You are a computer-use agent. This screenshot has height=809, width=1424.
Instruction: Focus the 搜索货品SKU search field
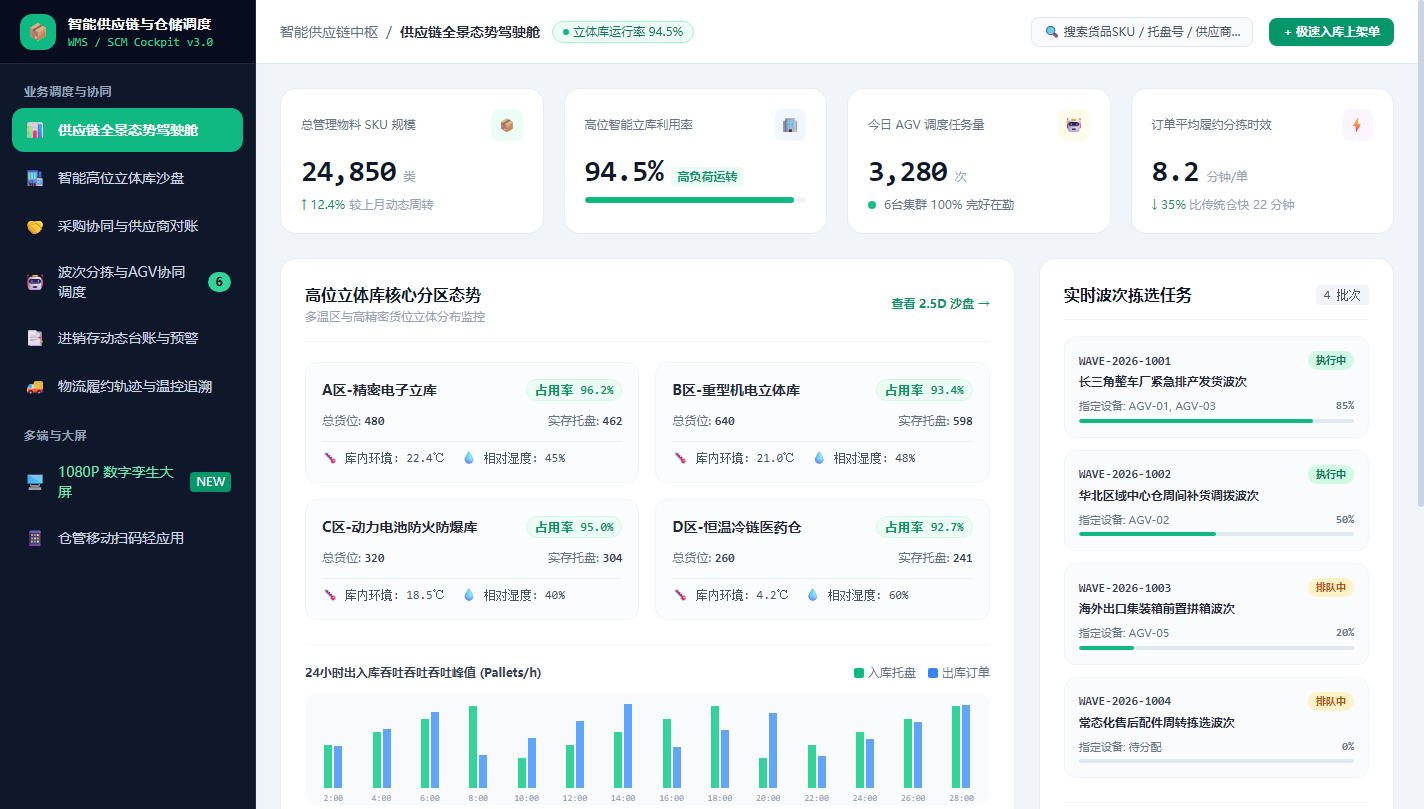[1142, 32]
